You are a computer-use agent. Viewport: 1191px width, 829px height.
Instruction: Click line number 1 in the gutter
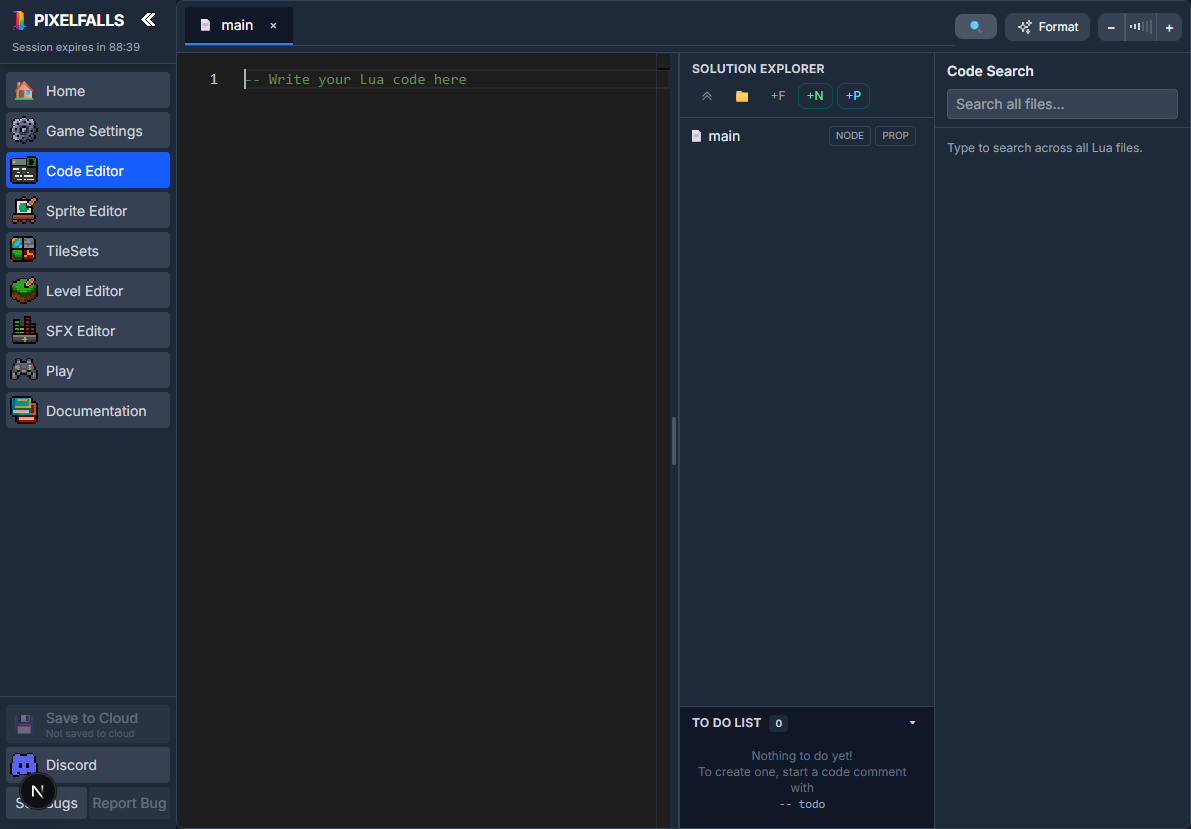coord(213,79)
